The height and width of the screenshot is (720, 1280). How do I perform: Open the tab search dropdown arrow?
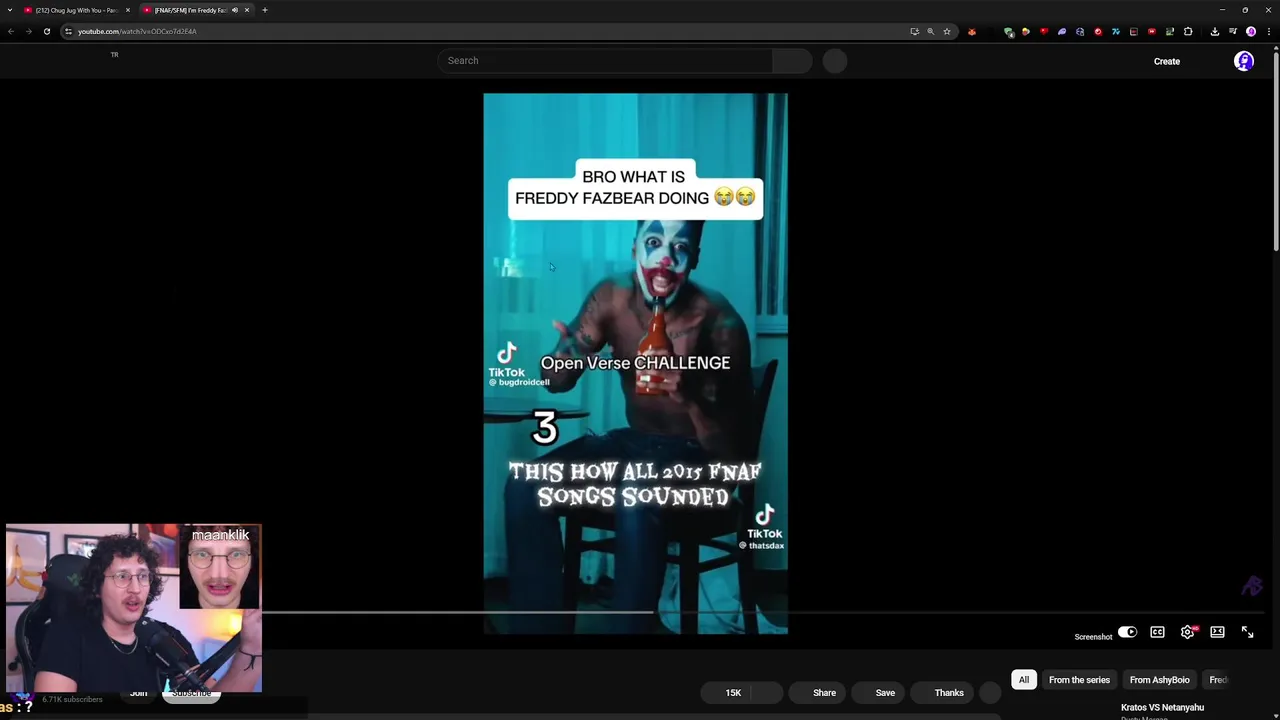pos(8,10)
